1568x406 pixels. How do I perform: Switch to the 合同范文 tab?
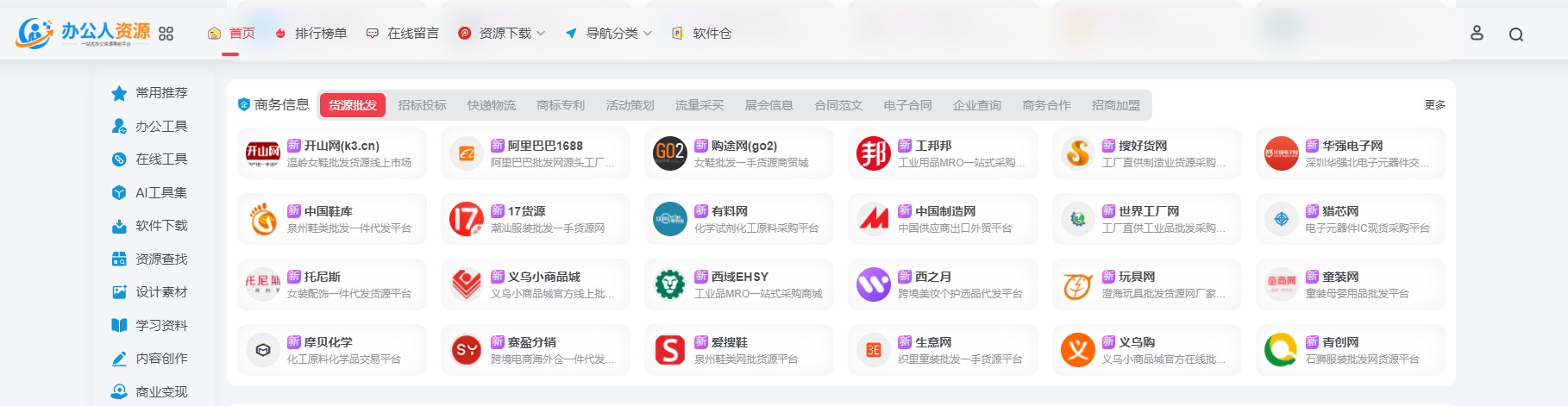tap(838, 105)
